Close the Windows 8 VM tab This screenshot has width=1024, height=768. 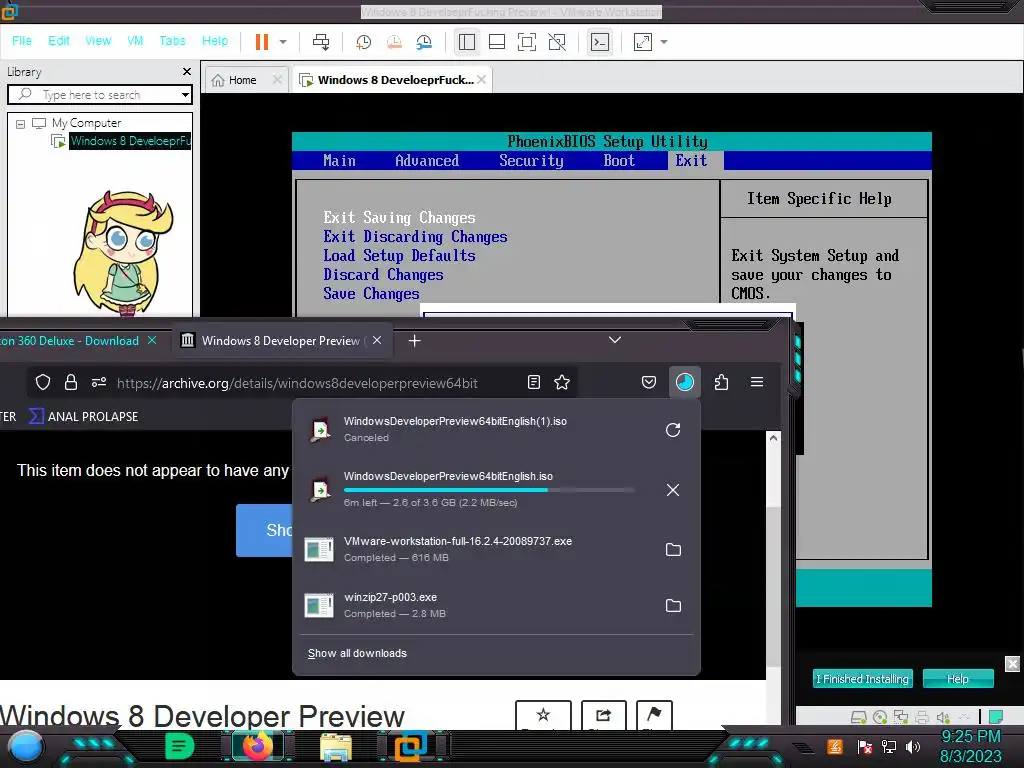[481, 79]
